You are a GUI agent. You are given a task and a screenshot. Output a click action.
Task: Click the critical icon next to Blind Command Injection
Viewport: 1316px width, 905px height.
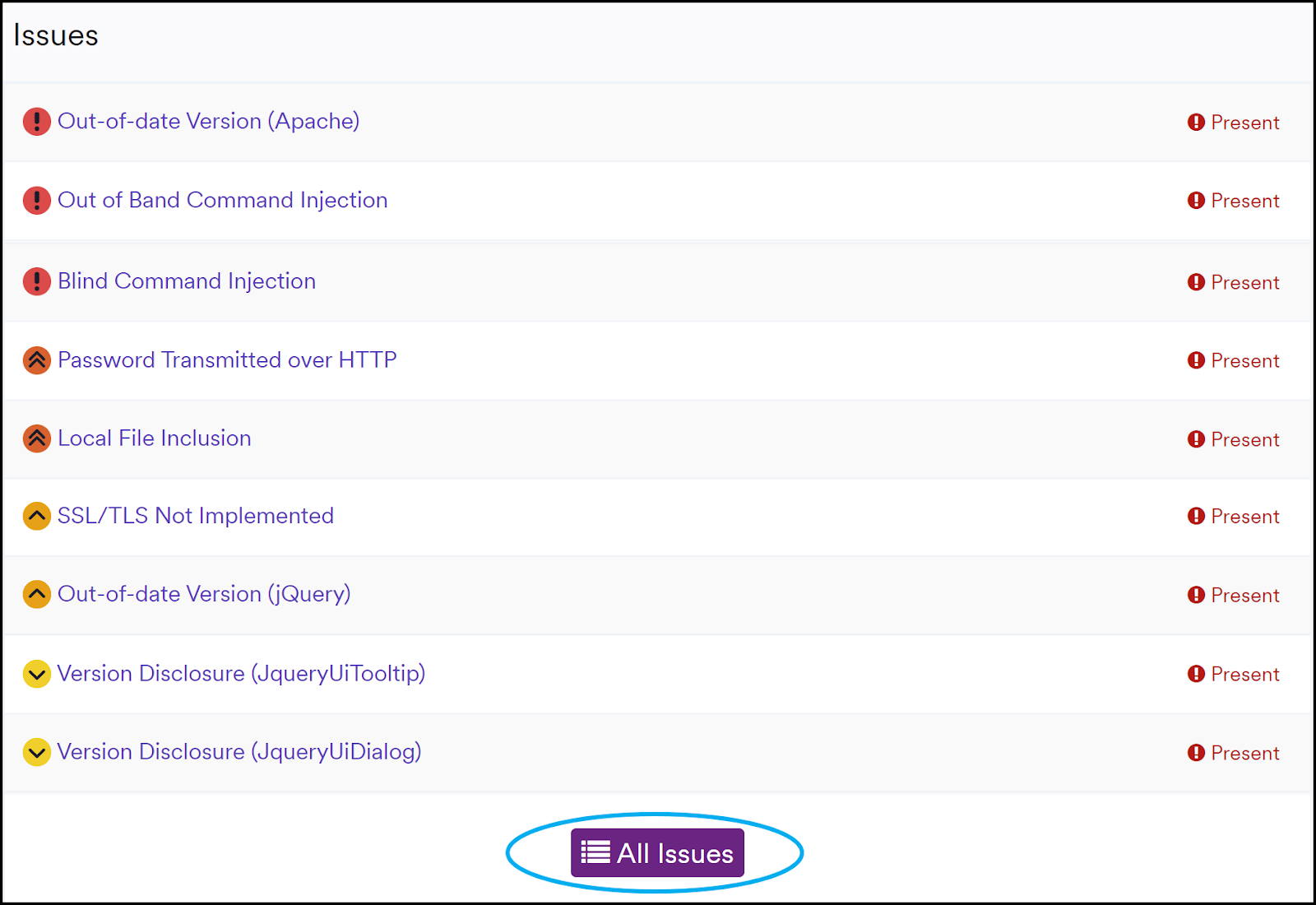click(x=36, y=281)
